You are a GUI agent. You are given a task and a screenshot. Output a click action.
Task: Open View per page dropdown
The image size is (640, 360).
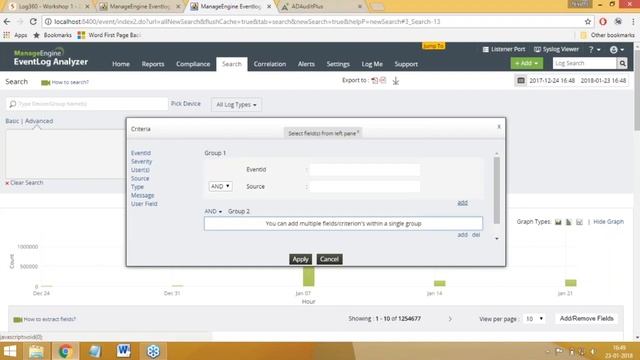pos(534,319)
